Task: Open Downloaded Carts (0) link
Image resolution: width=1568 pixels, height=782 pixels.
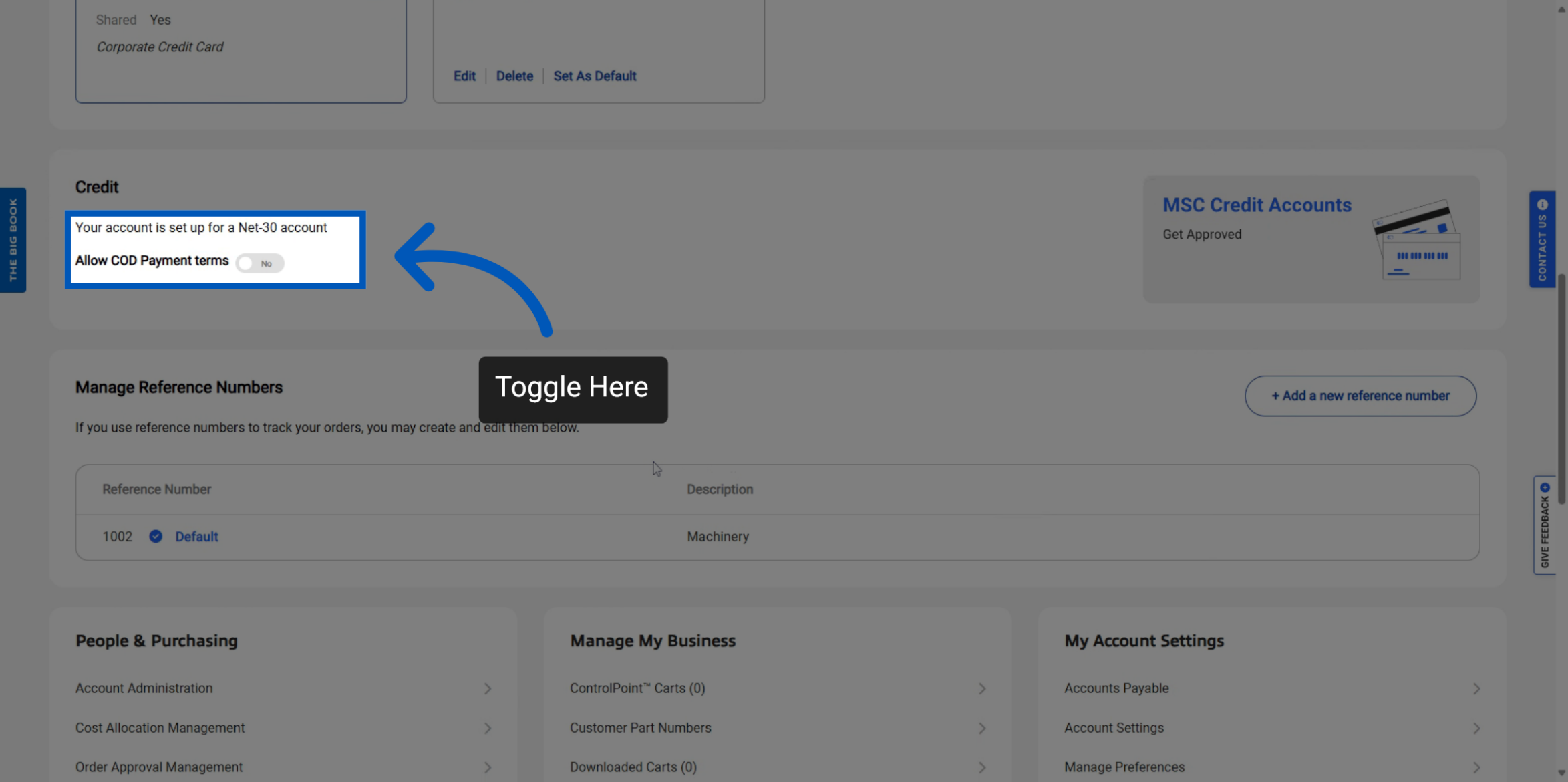Action: click(633, 767)
